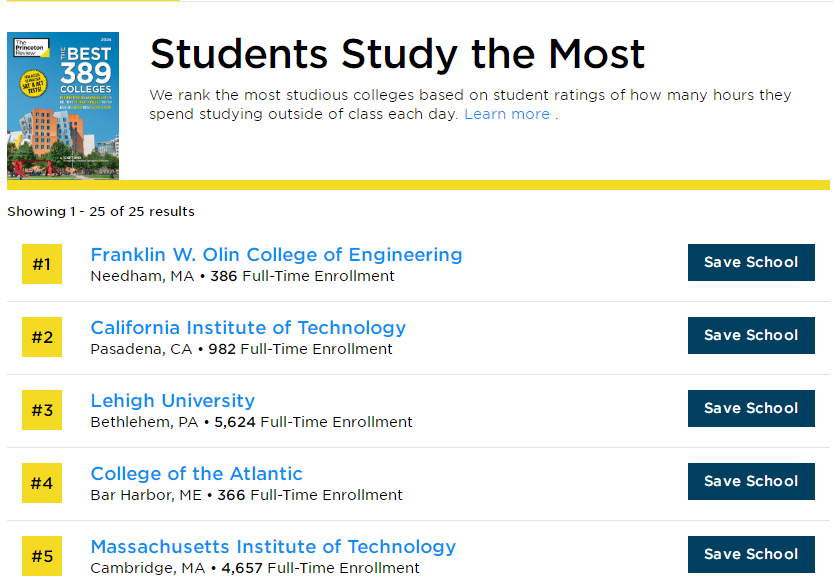This screenshot has height=588, width=834.
Task: Click the Showing 1 - 25 results text
Action: pyautogui.click(x=101, y=212)
